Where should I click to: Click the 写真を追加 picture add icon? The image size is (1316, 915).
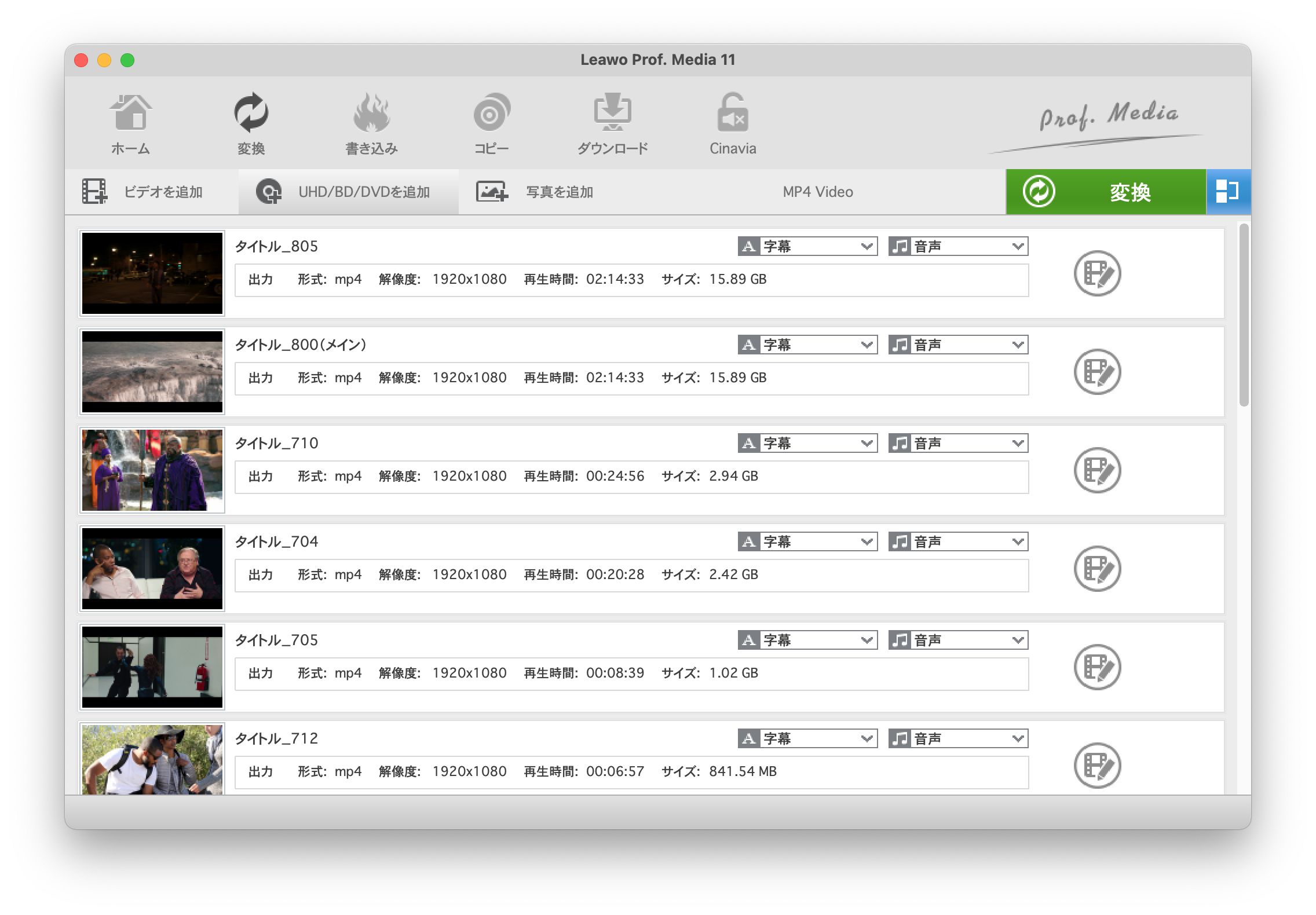pos(492,192)
